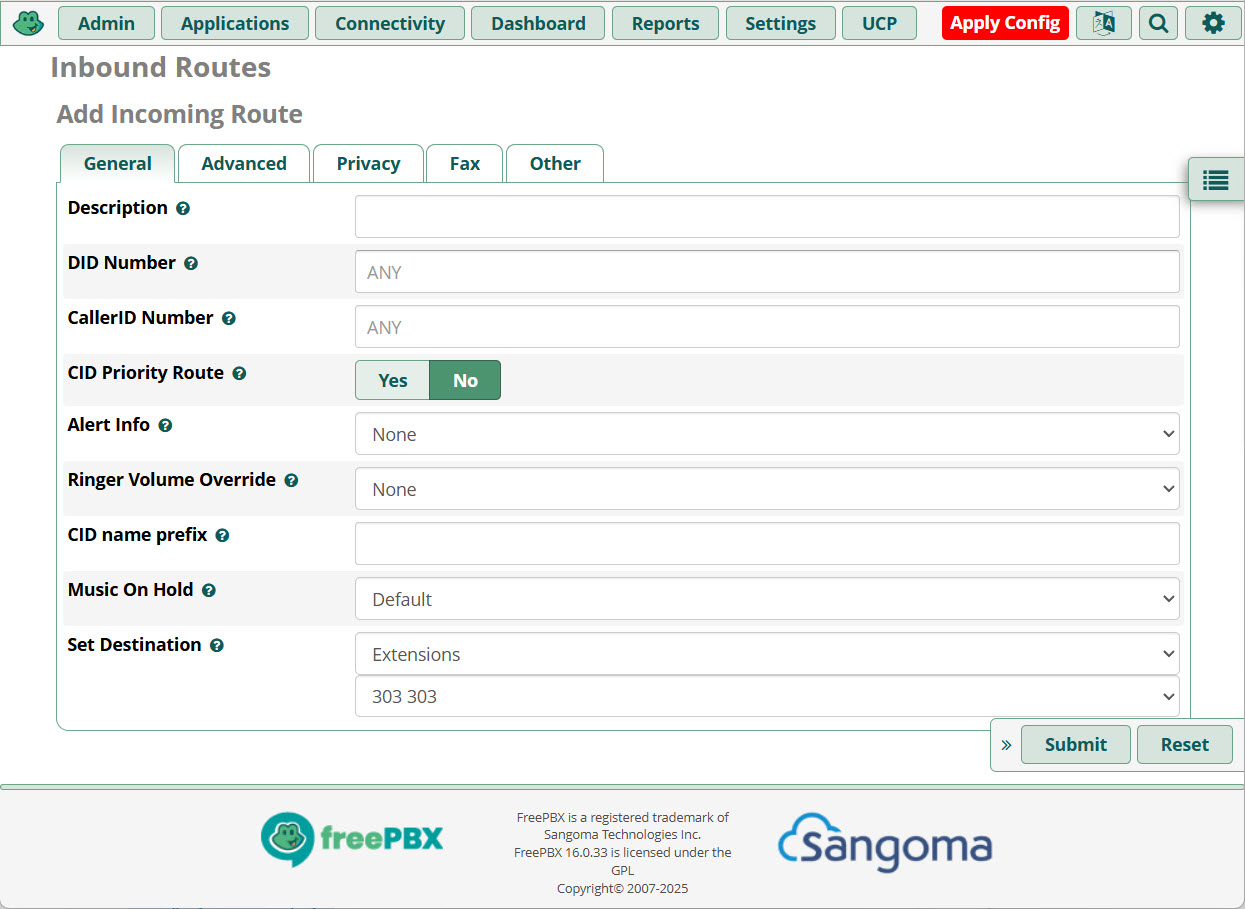Screen dimensions: 1245x909
Task: Open the Connectivity menu
Action: click(x=389, y=23)
